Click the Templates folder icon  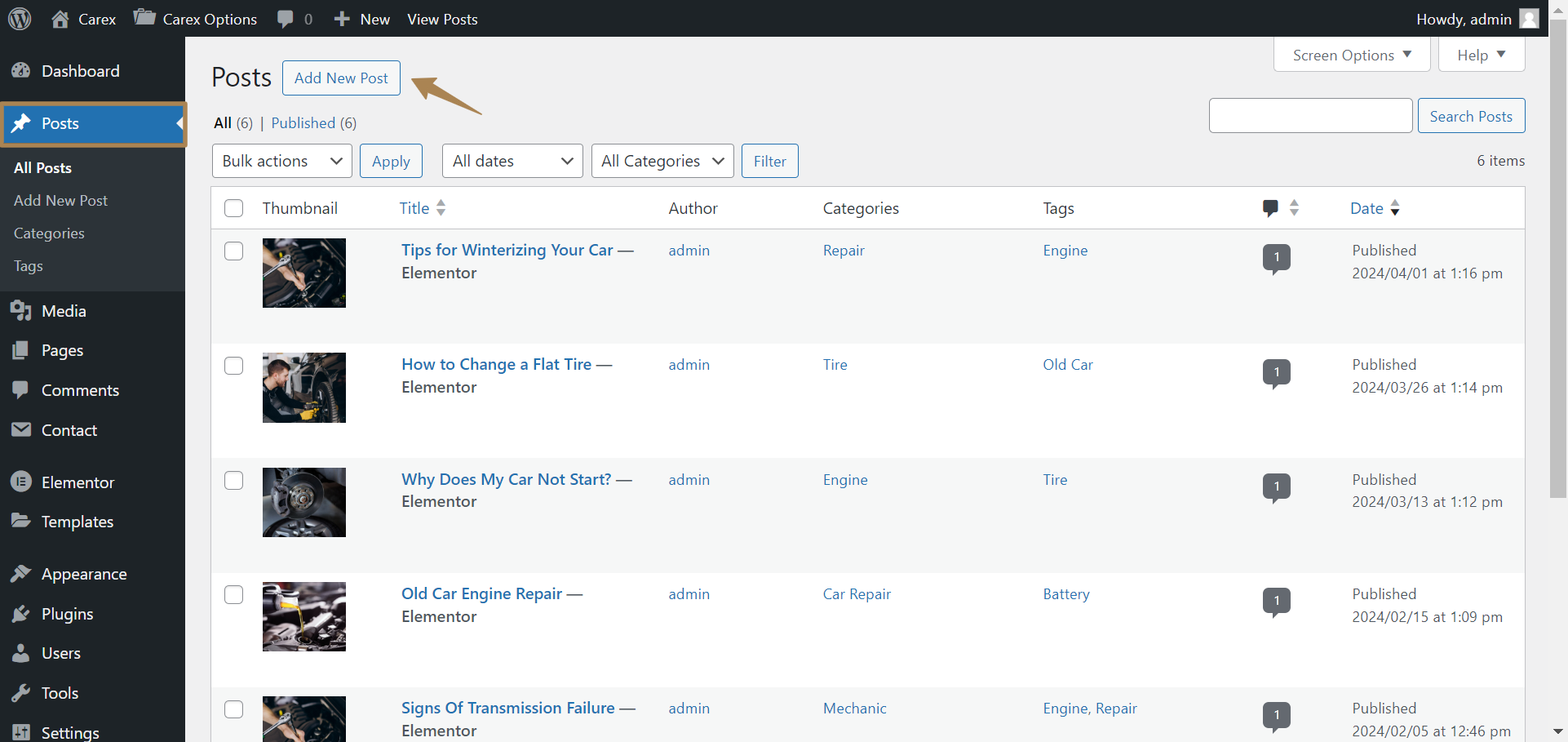[x=21, y=521]
